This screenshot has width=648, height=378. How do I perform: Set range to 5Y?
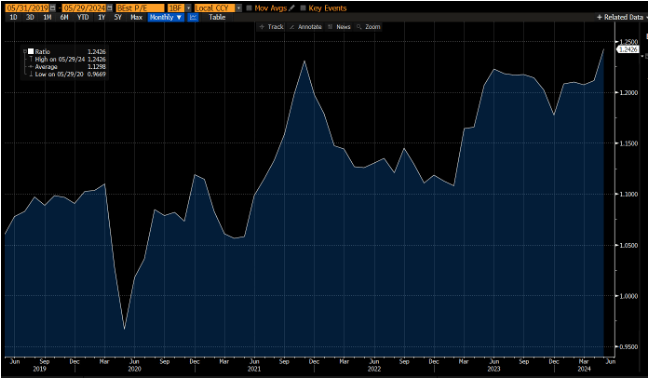[x=118, y=17]
